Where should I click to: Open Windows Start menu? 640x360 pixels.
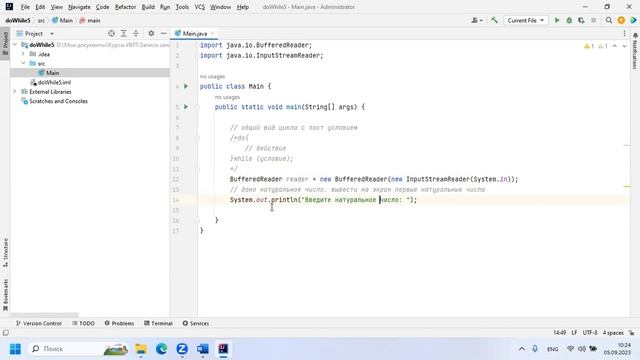click(x=16, y=349)
